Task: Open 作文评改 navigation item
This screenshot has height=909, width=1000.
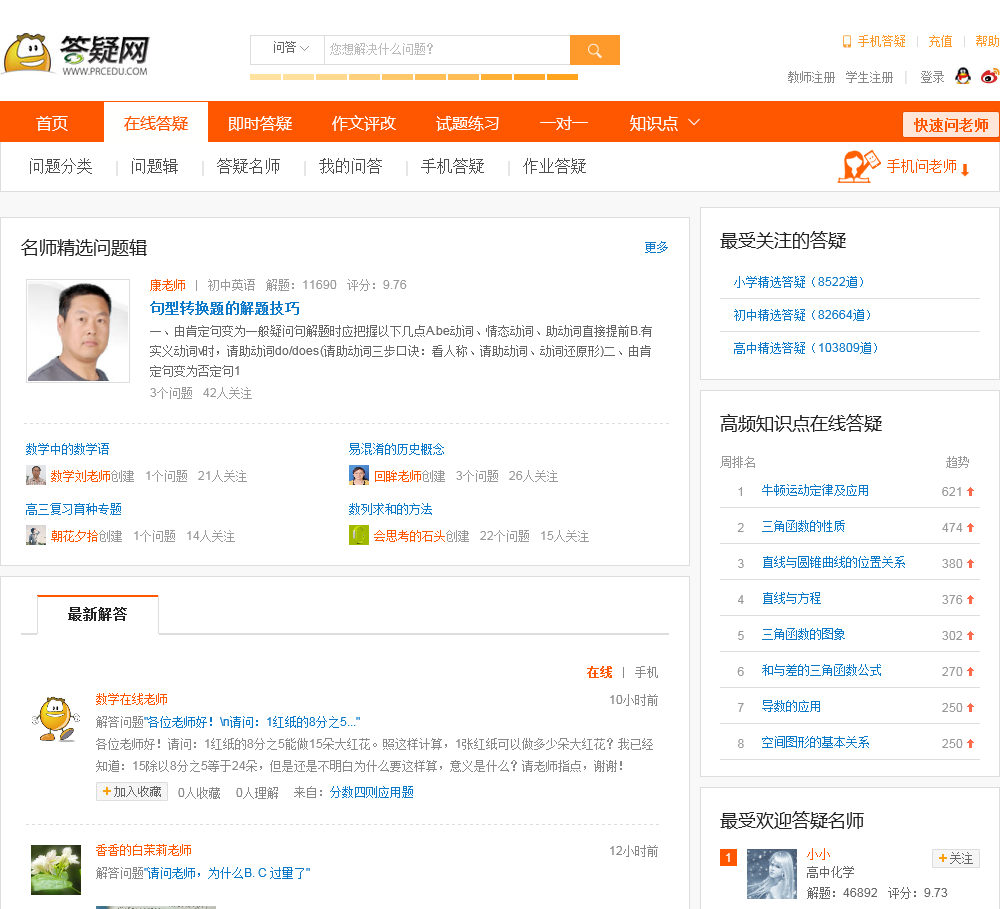Action: pos(364,123)
